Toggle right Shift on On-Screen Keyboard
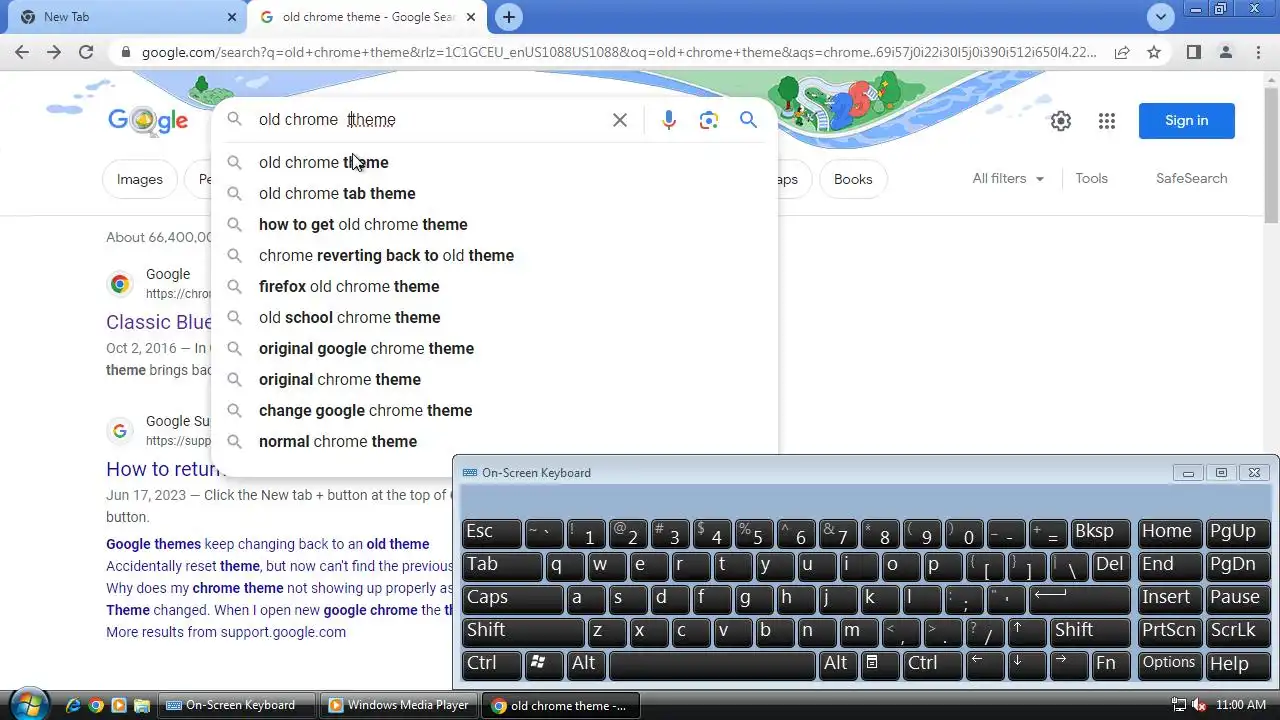The width and height of the screenshot is (1280, 720). [x=1089, y=631]
